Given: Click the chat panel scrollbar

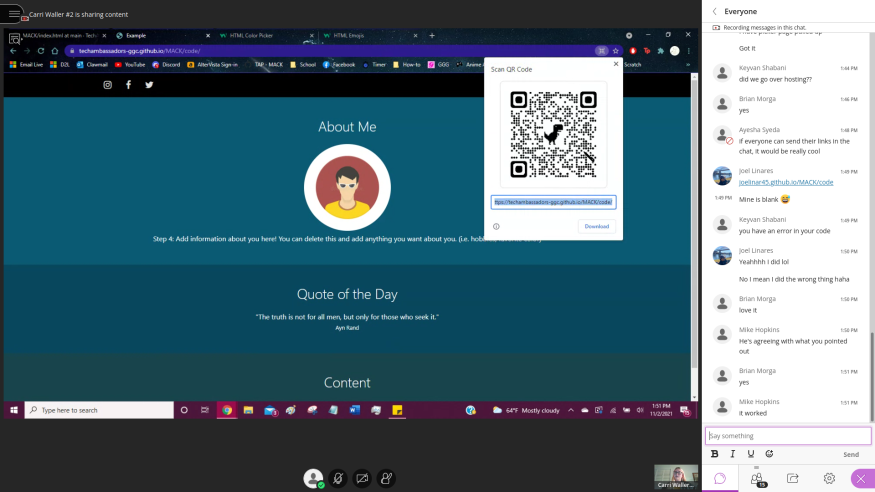Looking at the screenshot, I should [x=872, y=377].
